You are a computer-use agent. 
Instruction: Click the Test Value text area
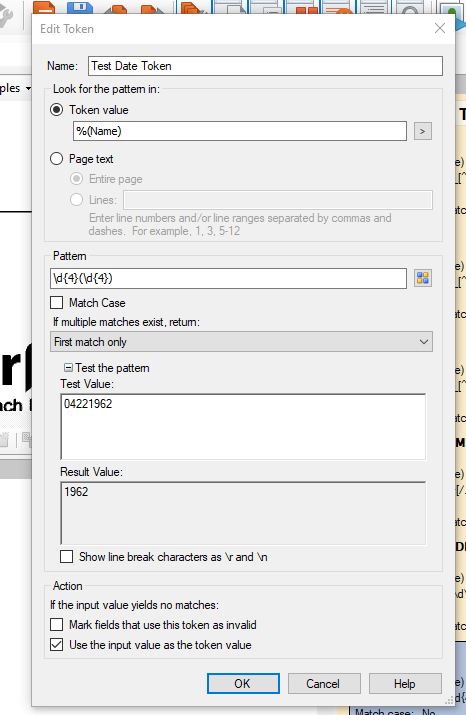(x=243, y=427)
